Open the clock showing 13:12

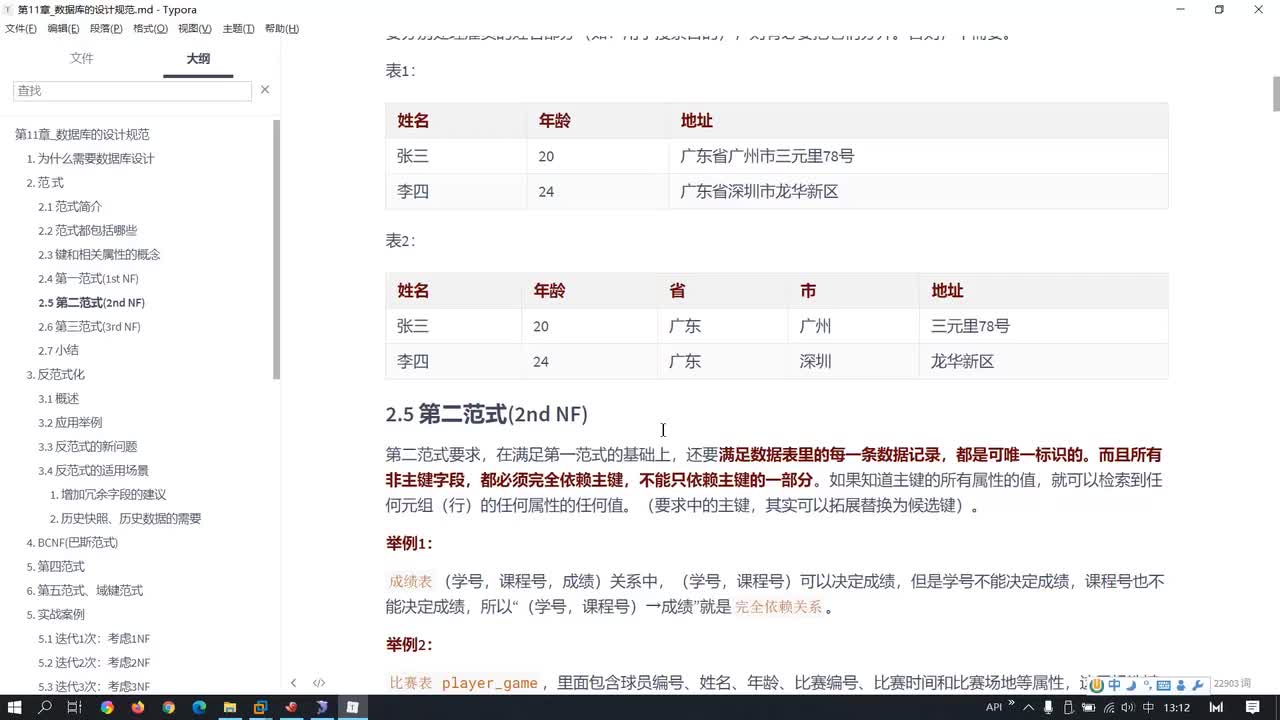(1177, 708)
